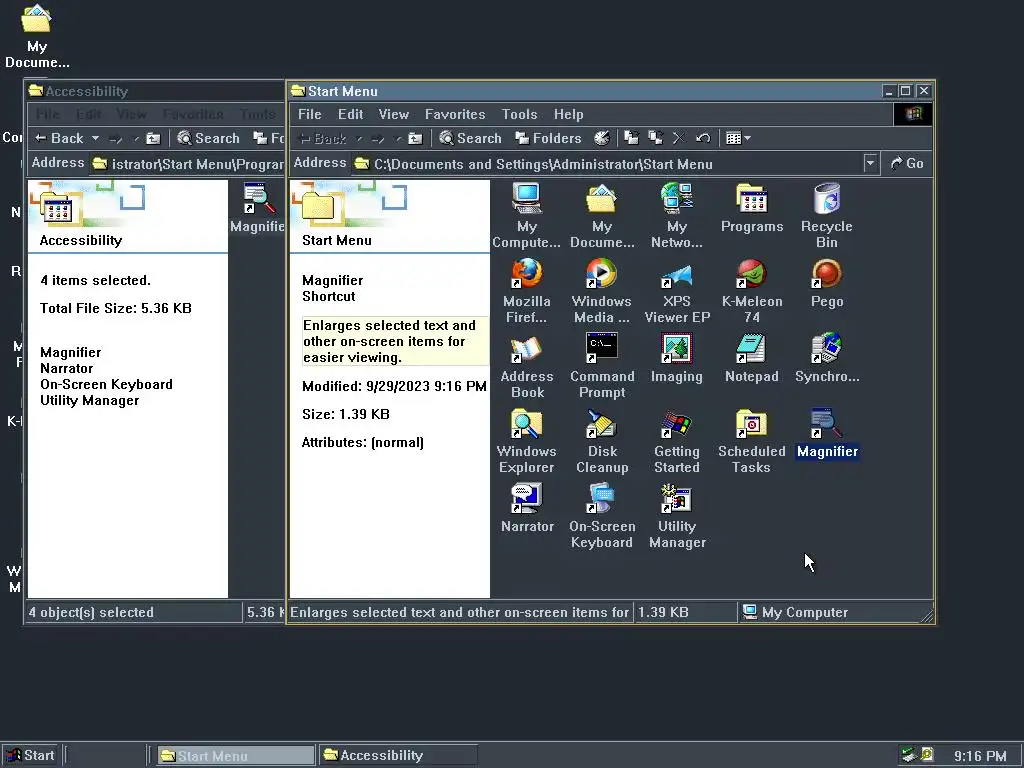Select the Recycle Bin icon
Viewport: 1024px width, 768px height.
pyautogui.click(x=827, y=215)
